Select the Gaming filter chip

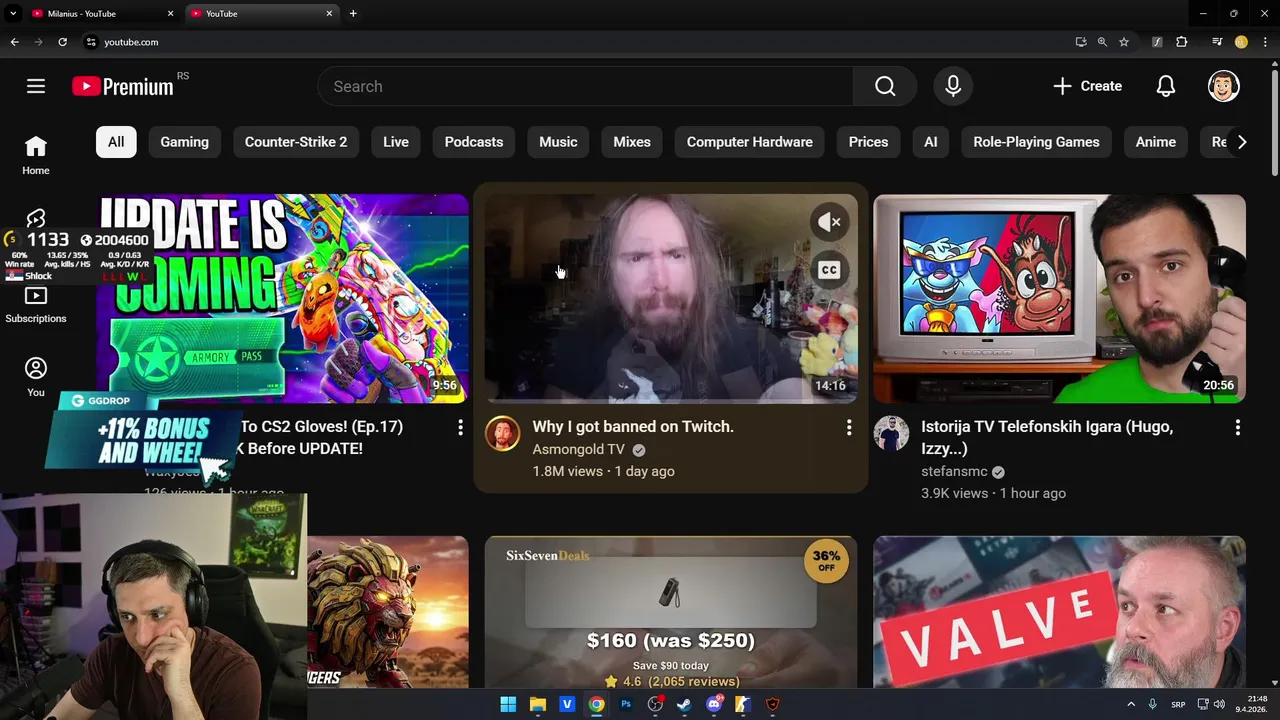click(185, 142)
